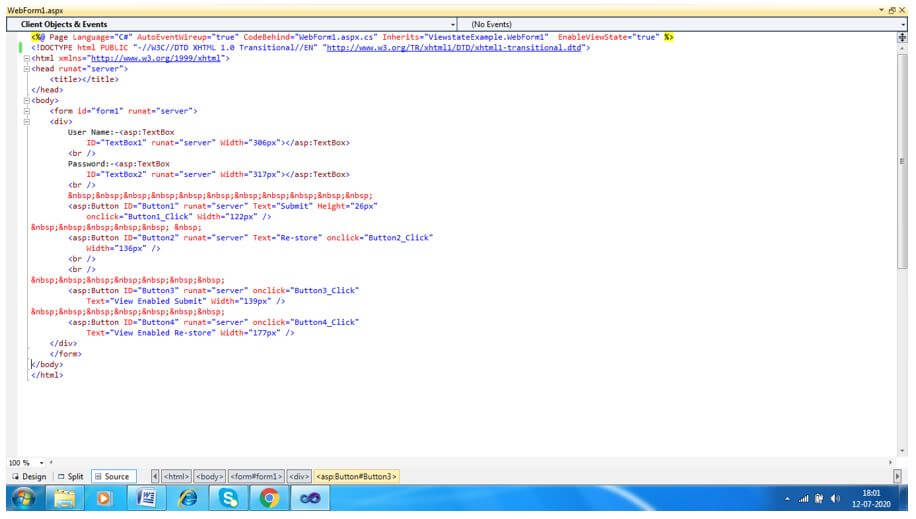Launch Windows Media Player taskbar icon
The image size is (916, 519).
[104, 499]
